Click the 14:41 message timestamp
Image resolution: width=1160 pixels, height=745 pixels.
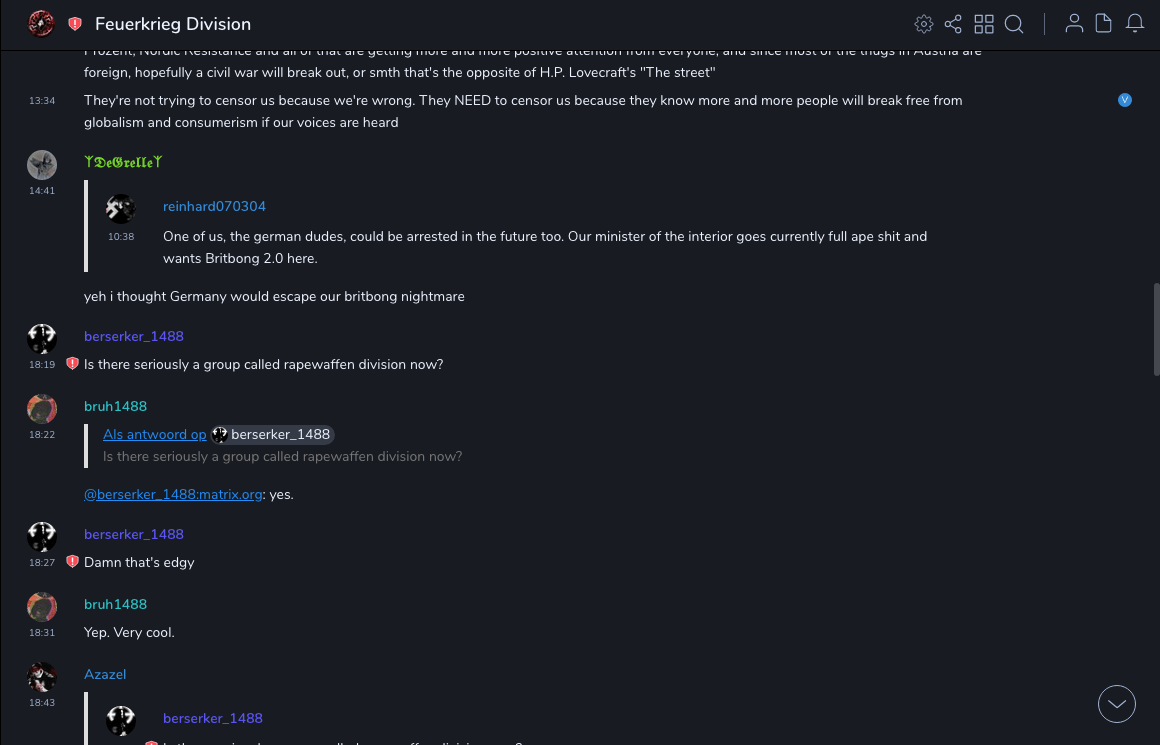(x=42, y=191)
